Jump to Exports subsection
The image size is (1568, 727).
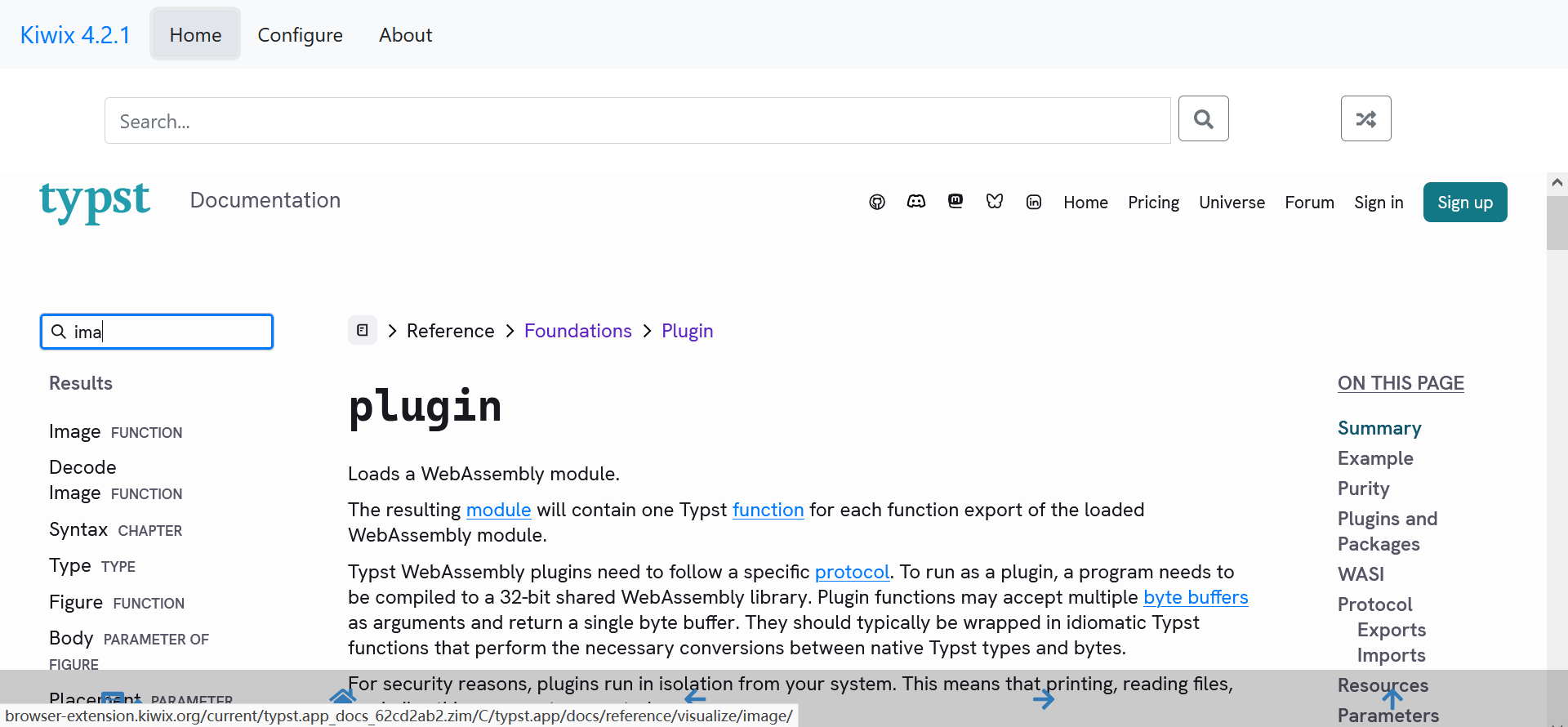coord(1392,630)
